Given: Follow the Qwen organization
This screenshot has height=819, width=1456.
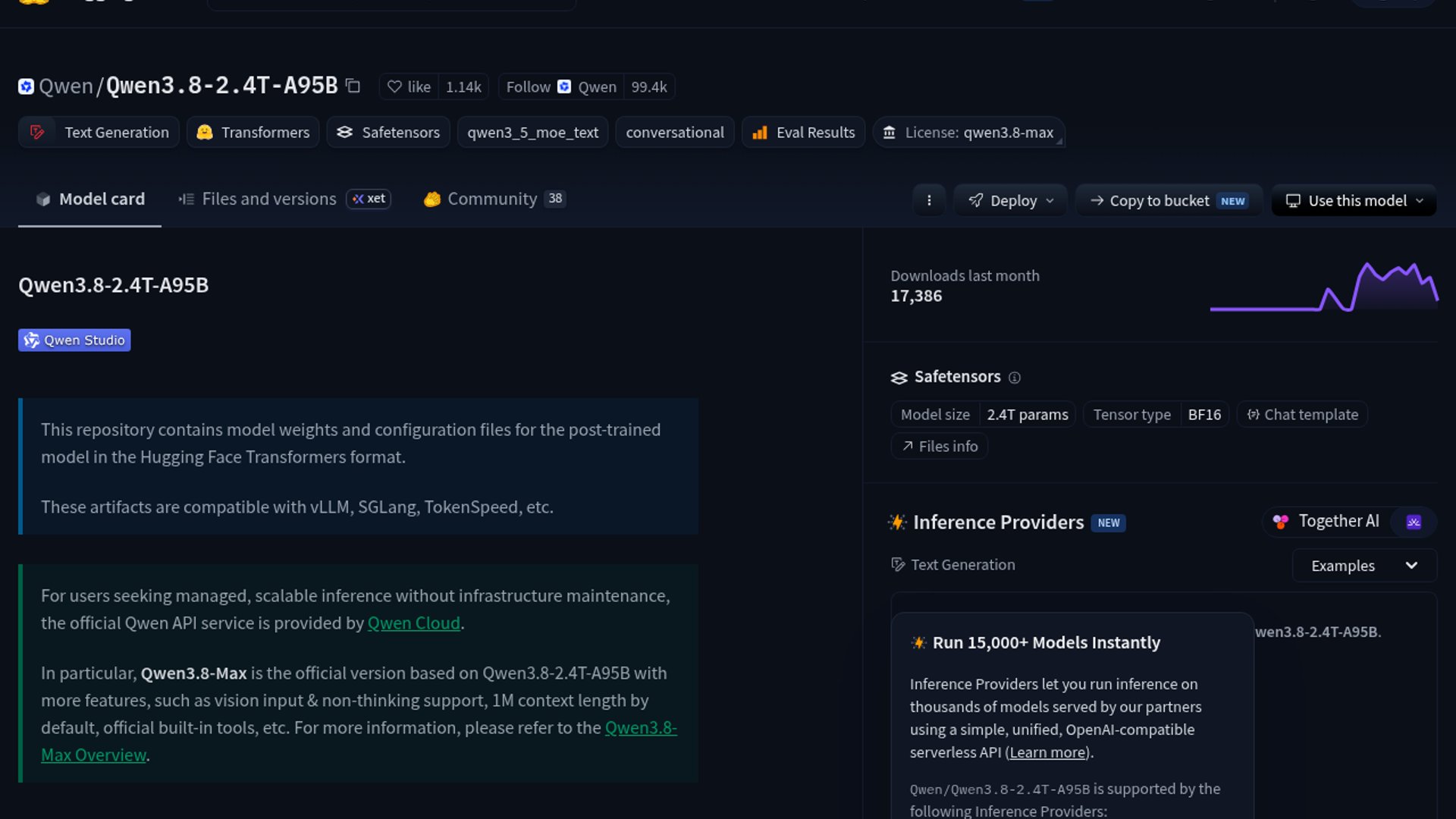Looking at the screenshot, I should click(x=561, y=86).
